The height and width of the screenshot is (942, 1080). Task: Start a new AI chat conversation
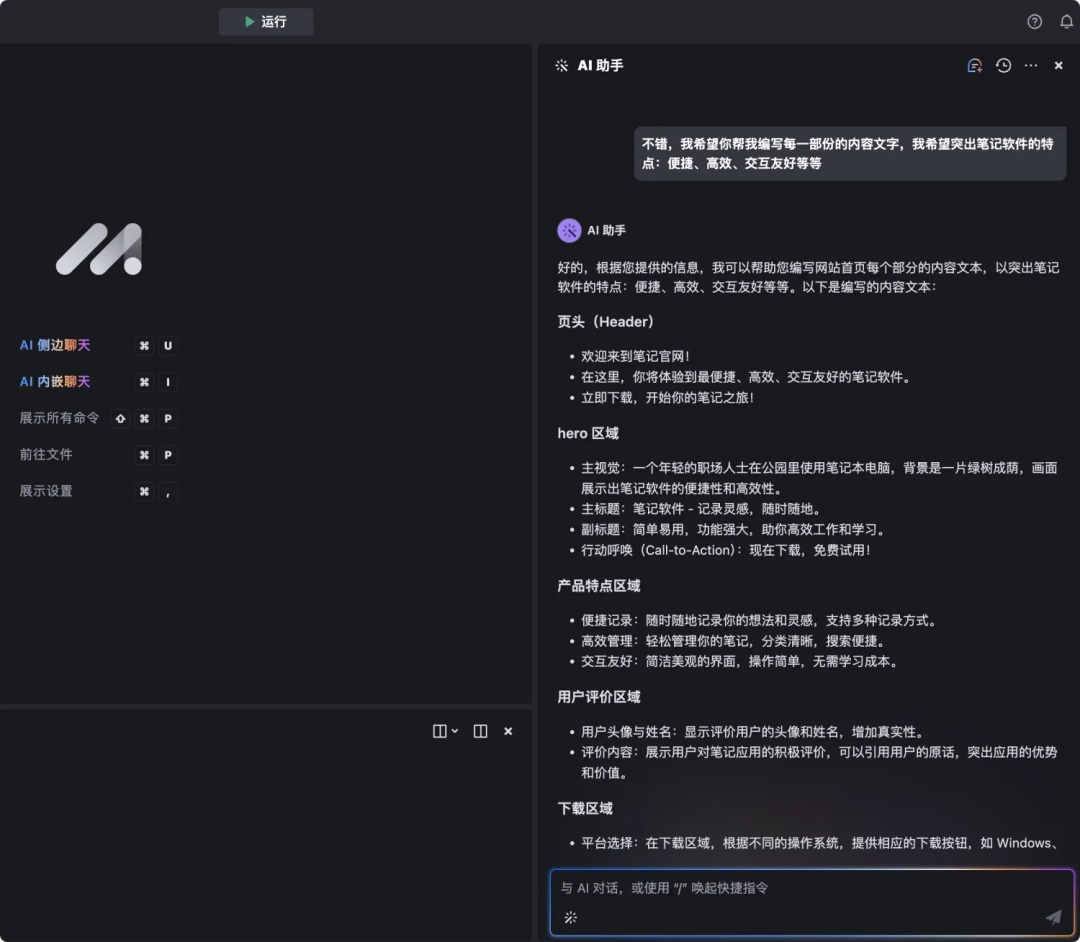pyautogui.click(x=974, y=65)
